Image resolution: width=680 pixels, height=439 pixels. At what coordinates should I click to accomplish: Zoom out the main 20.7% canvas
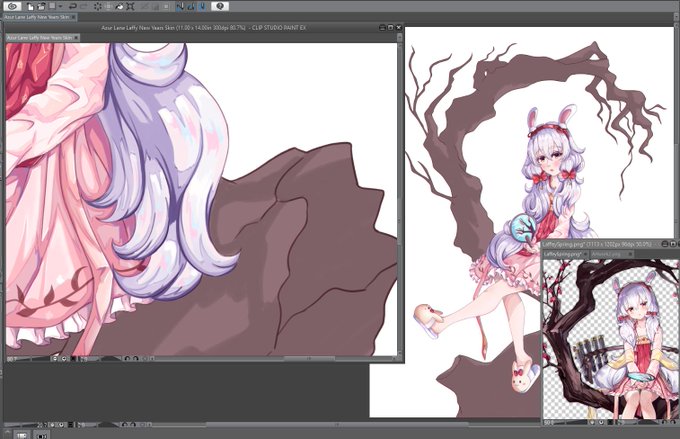point(52,425)
